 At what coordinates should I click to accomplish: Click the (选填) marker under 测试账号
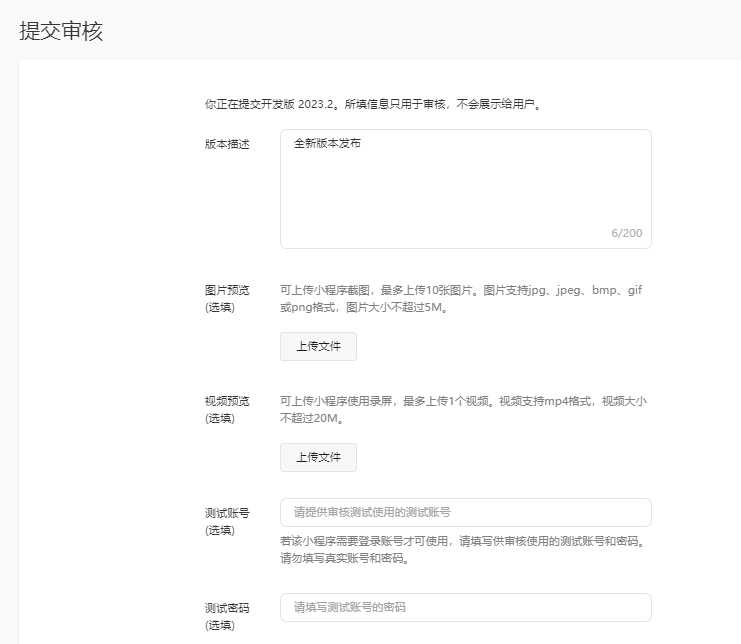(220, 530)
